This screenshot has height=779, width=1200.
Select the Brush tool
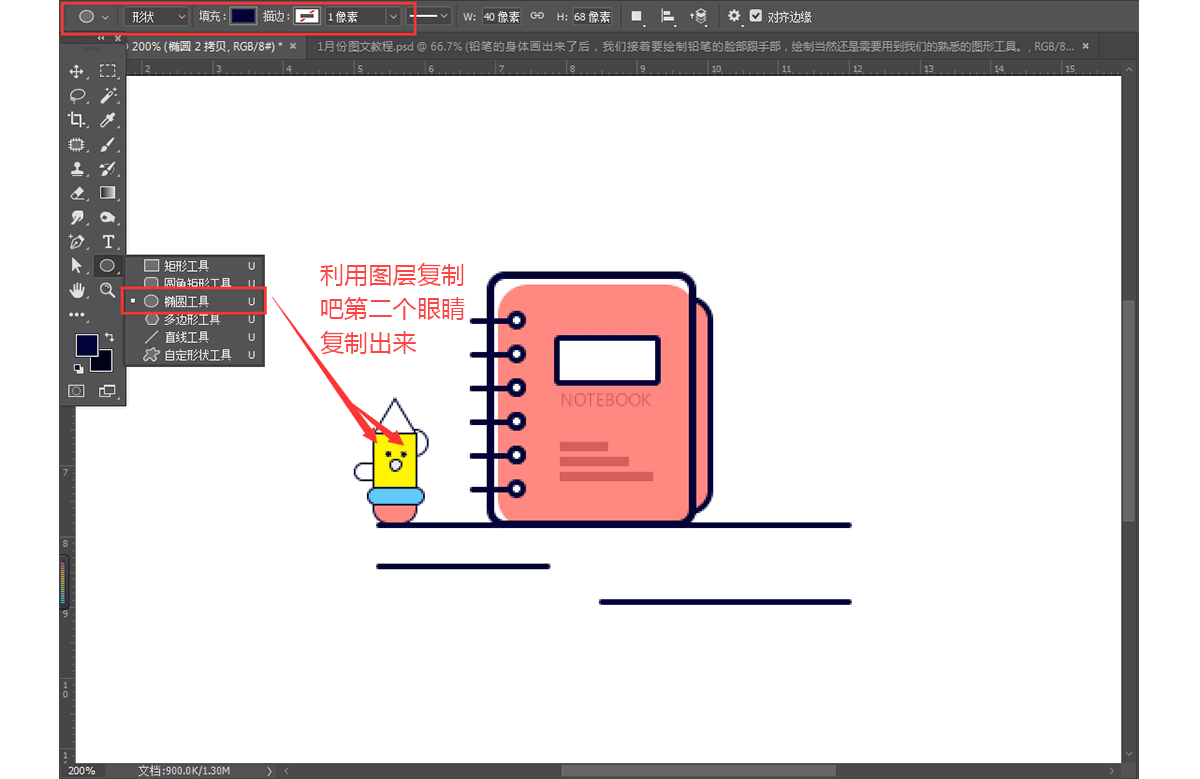[x=108, y=144]
